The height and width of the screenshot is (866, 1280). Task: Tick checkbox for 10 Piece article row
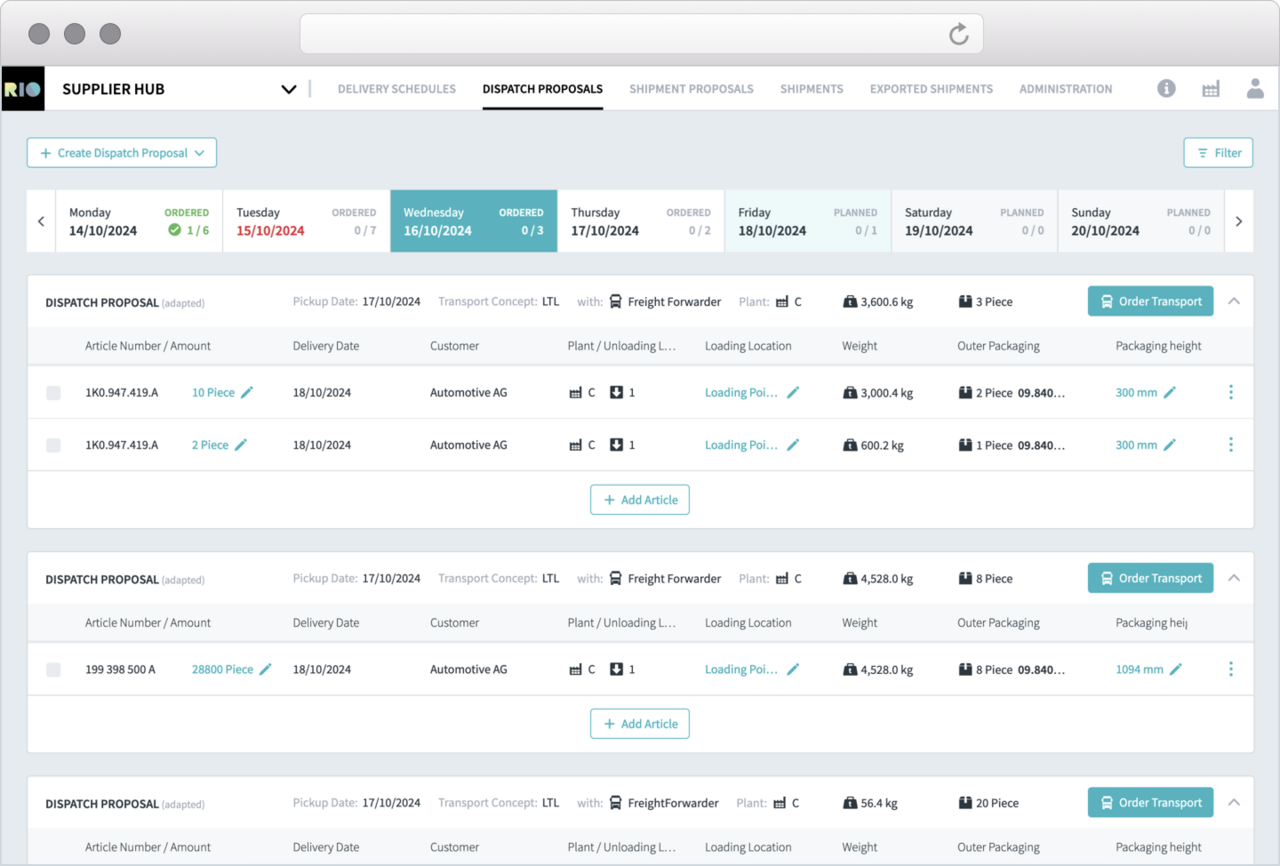(x=53, y=393)
